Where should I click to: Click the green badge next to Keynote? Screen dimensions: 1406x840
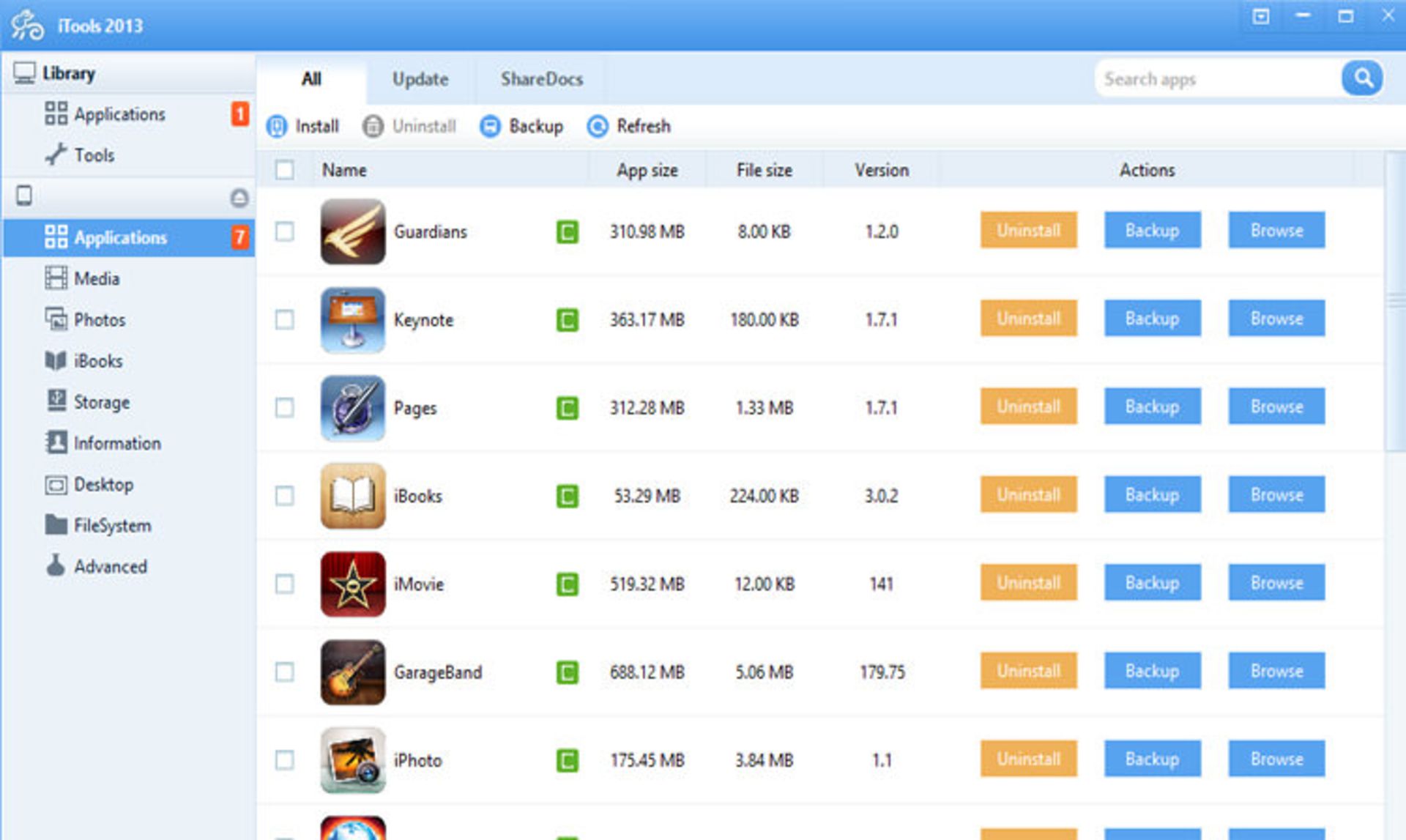(567, 320)
